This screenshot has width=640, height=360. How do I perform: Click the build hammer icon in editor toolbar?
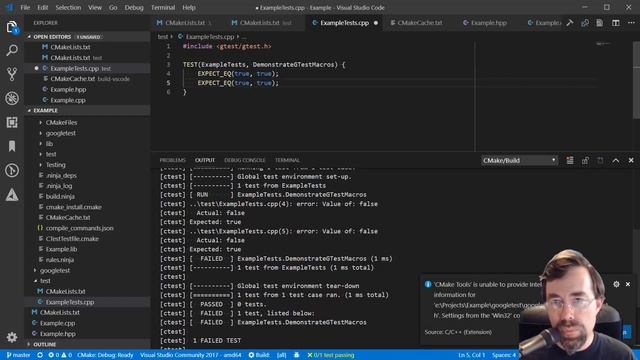pos(570,23)
